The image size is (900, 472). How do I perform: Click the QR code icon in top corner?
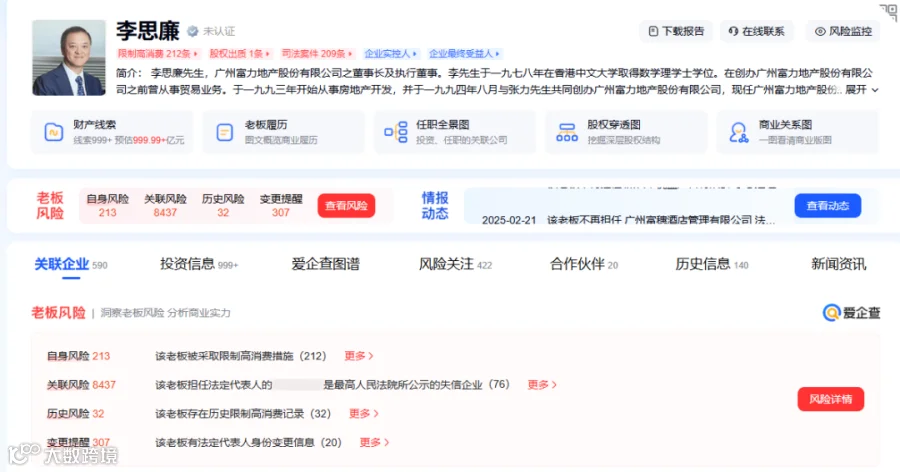pos(888,12)
